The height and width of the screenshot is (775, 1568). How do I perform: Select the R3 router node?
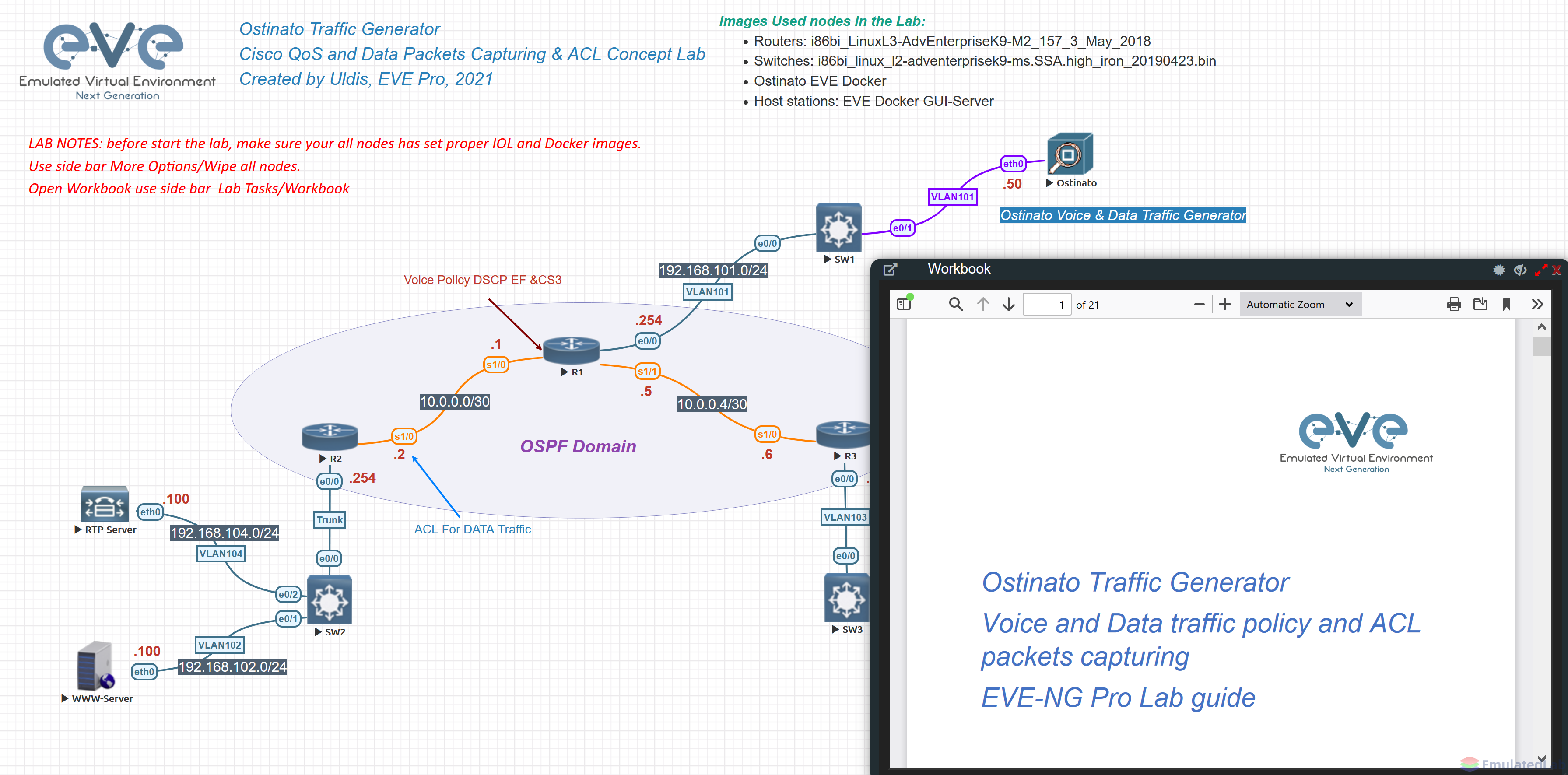[844, 434]
